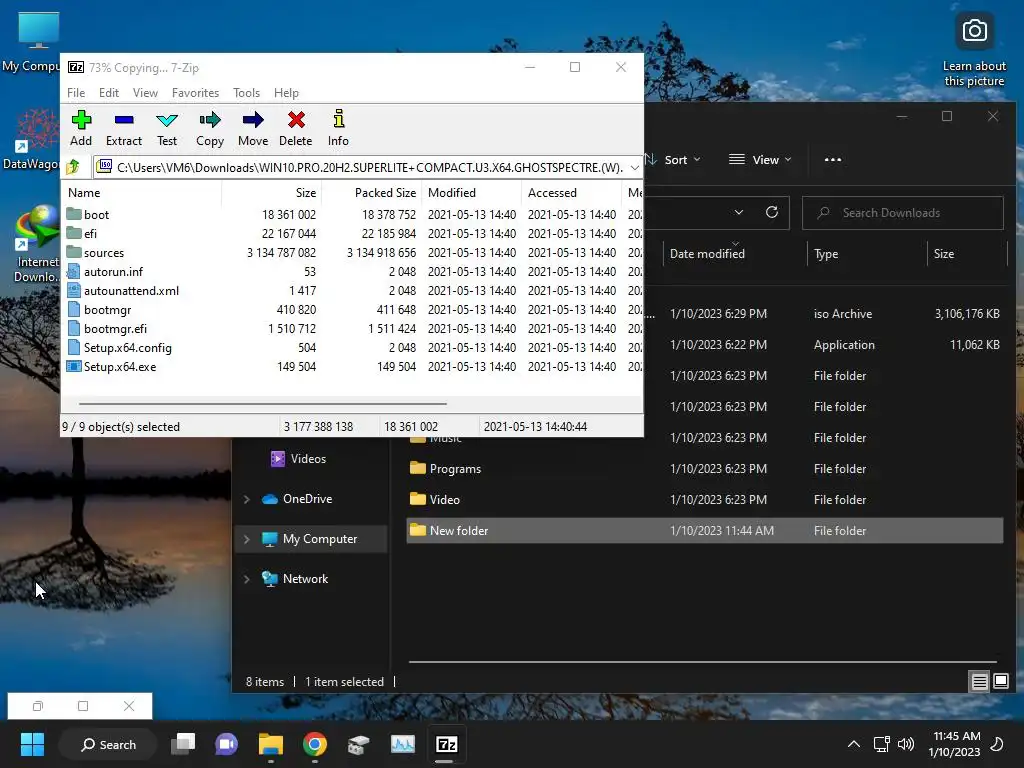Screen dimensions: 1024x768
Task: Select OneDrive in the navigation pane
Action: click(x=297, y=499)
